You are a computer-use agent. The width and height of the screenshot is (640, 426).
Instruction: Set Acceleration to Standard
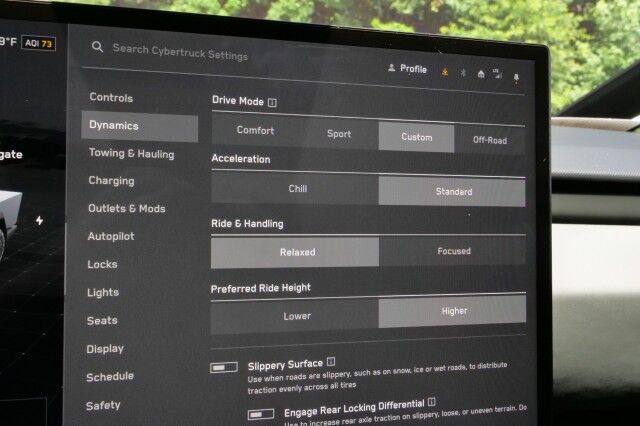tap(452, 191)
